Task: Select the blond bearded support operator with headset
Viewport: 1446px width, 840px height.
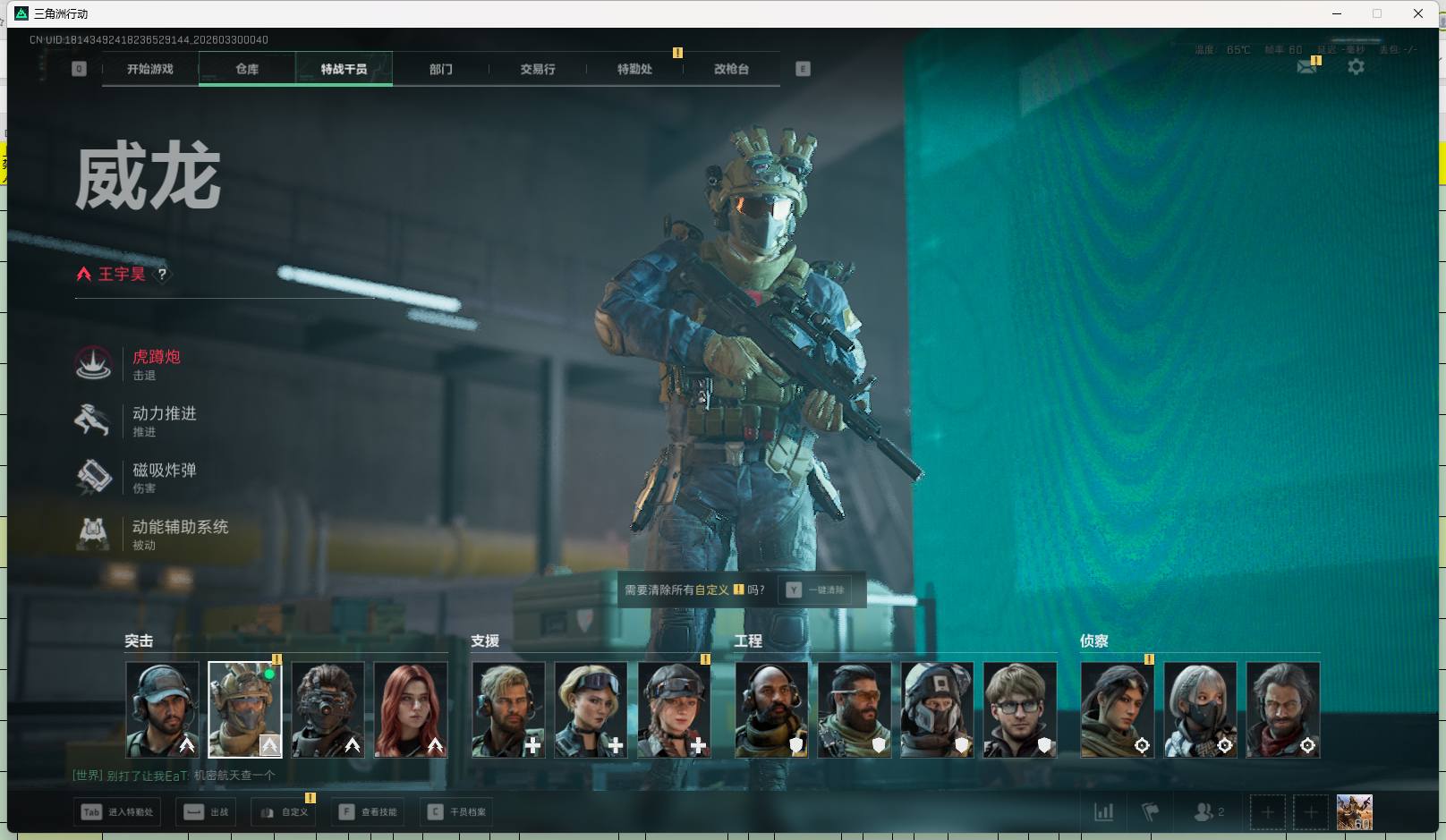Action: [508, 709]
